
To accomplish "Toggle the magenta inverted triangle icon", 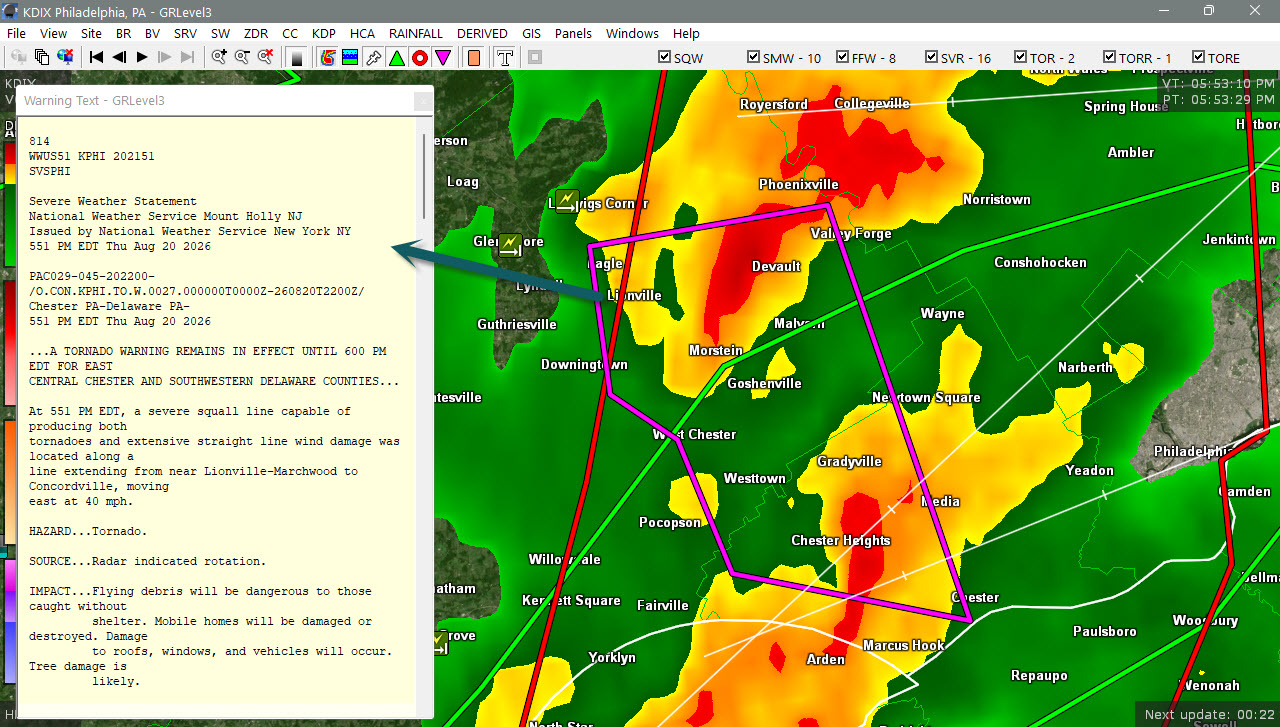I will pos(442,57).
